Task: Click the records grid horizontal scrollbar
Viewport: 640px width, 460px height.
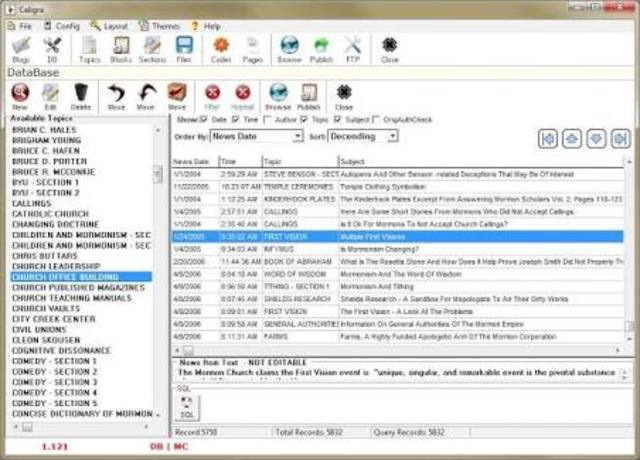Action: click(397, 350)
